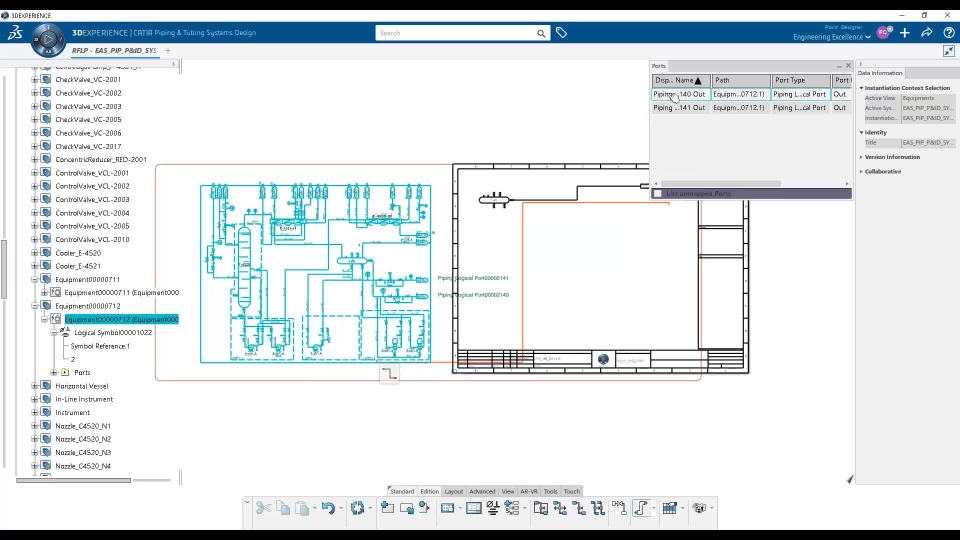
Task: Click the Port Type column header
Action: 801,80
